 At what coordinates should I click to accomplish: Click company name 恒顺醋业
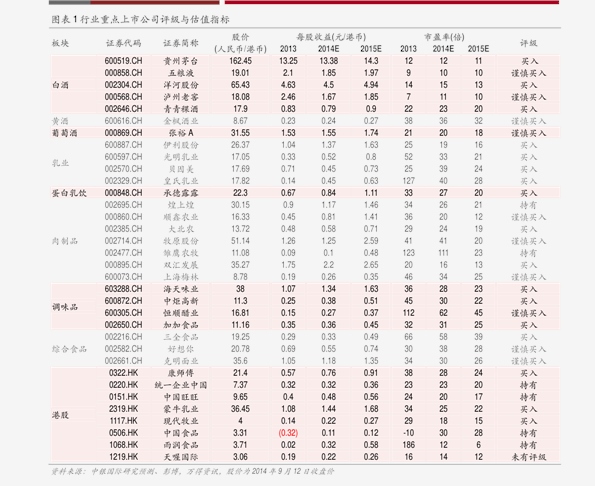[181, 313]
